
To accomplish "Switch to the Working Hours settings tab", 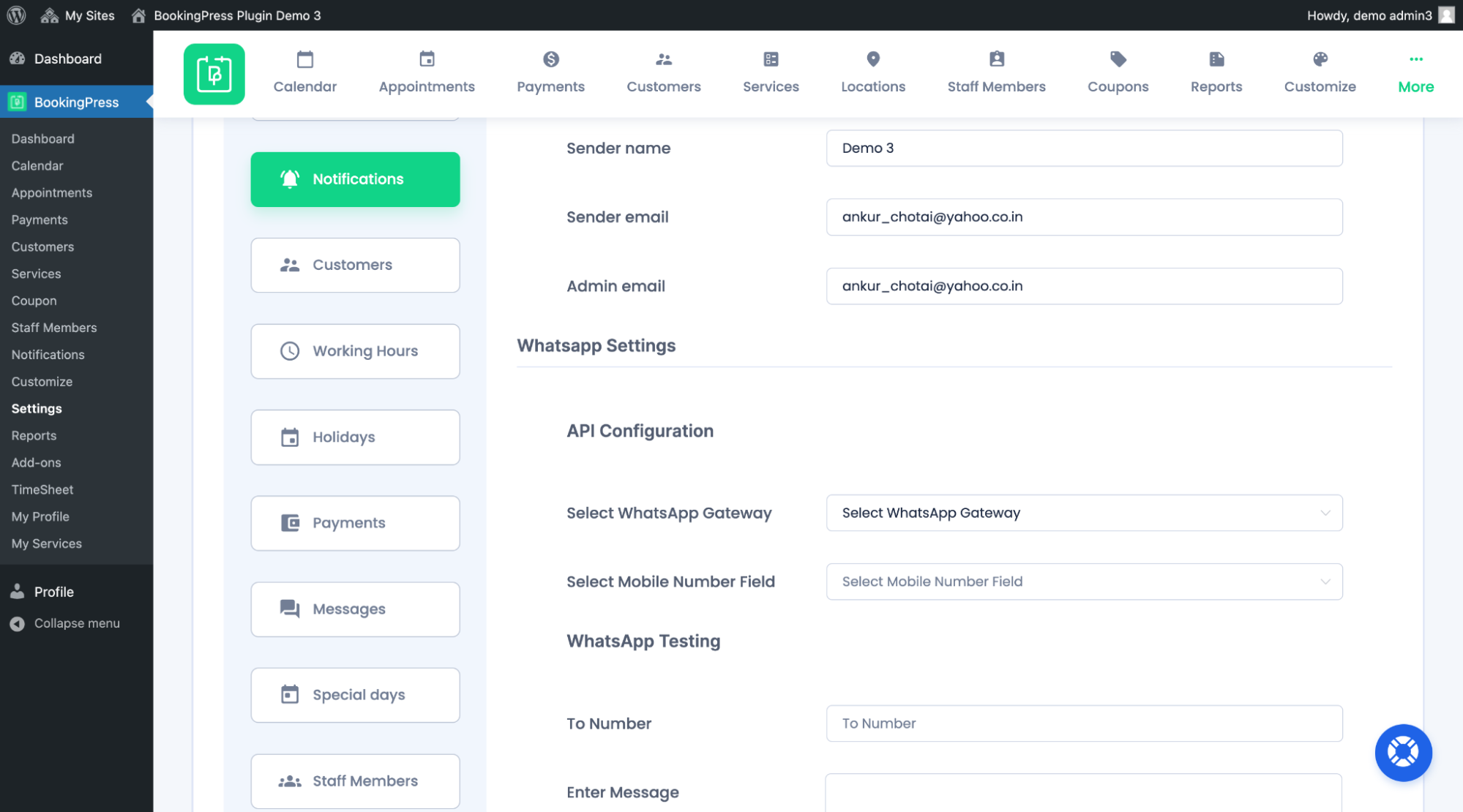I will 355,351.
